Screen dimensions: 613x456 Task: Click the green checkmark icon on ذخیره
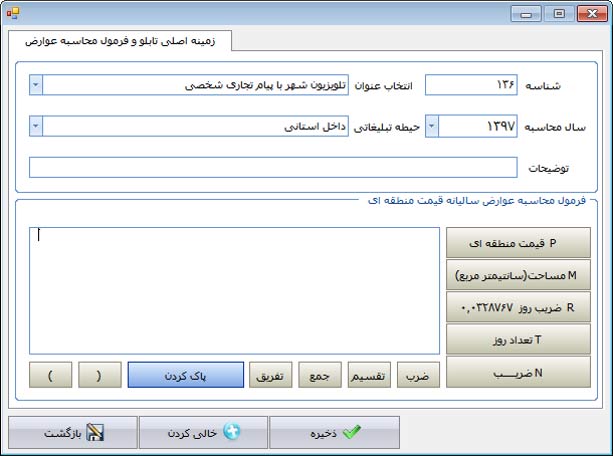coord(351,433)
